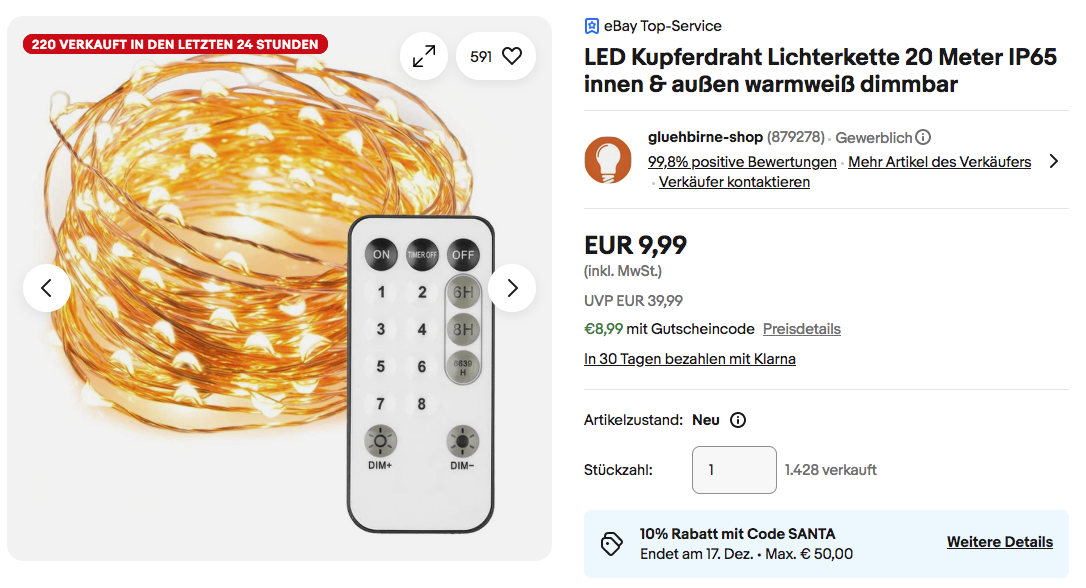
Task: Open Mehr Artikel des Verkäufers
Action: pyautogui.click(x=939, y=162)
